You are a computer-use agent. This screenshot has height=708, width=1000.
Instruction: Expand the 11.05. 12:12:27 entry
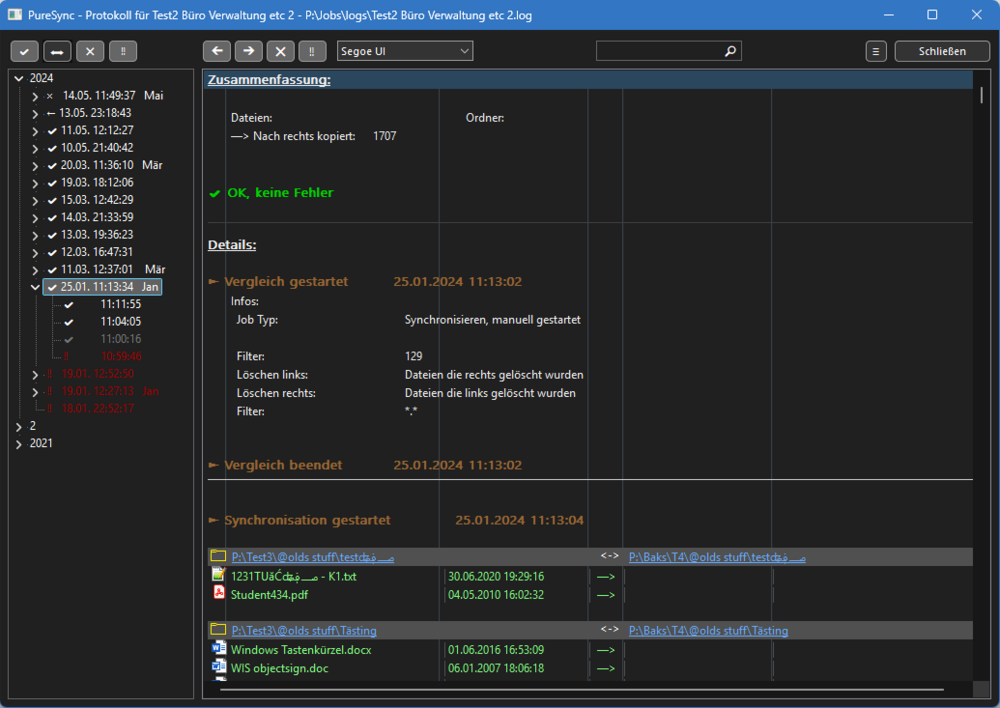[x=35, y=131]
